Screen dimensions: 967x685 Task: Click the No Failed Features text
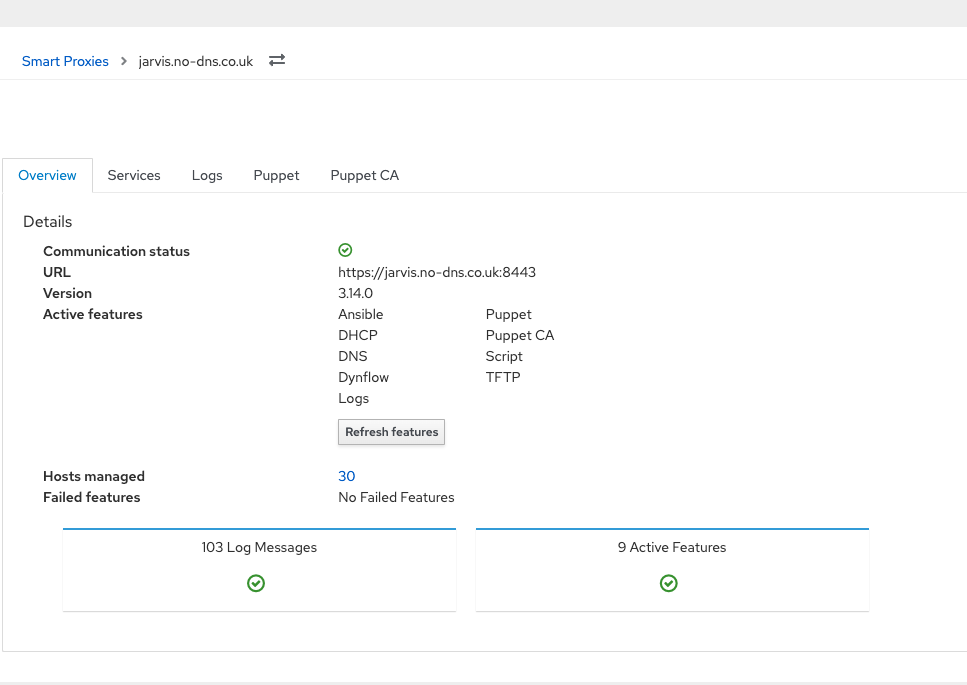pyautogui.click(x=396, y=497)
